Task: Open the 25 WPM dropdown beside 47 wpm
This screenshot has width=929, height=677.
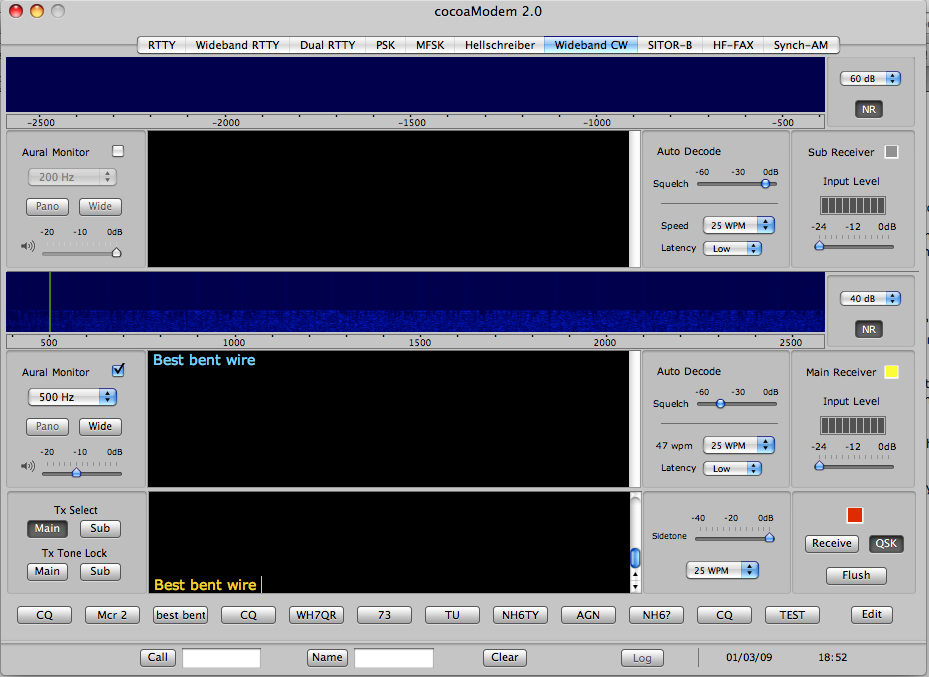Action: 739,445
